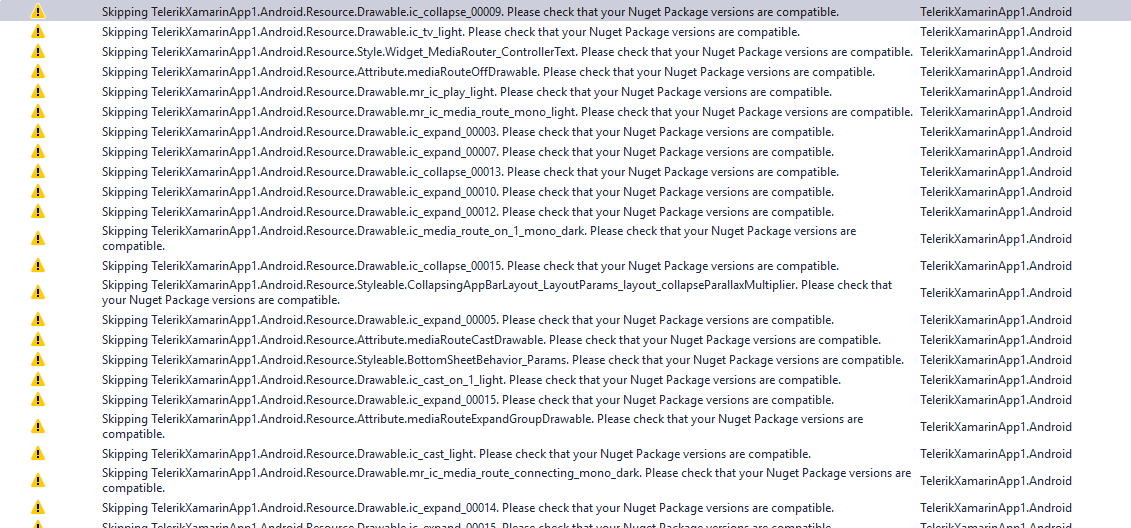This screenshot has height=528, width=1131.
Task: Click warning icon next to mr_ic_play_light
Action: tap(38, 92)
